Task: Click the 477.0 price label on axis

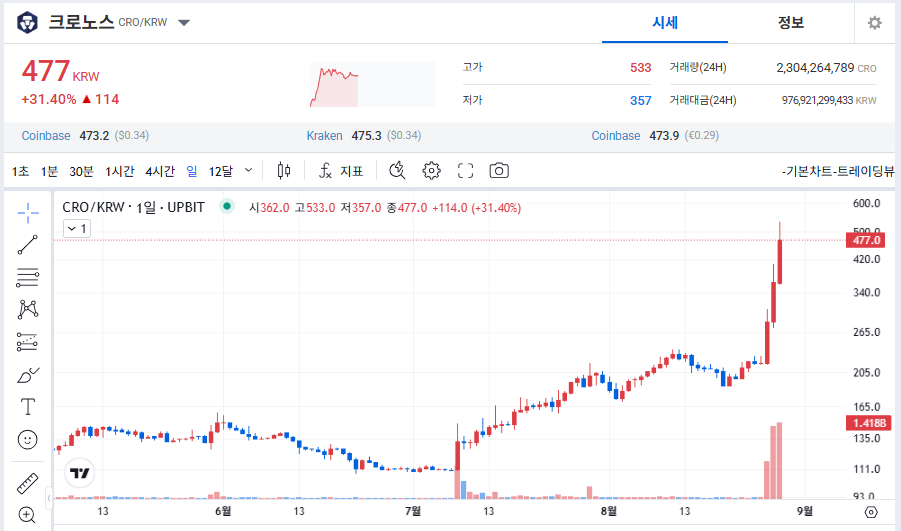Action: (x=866, y=240)
